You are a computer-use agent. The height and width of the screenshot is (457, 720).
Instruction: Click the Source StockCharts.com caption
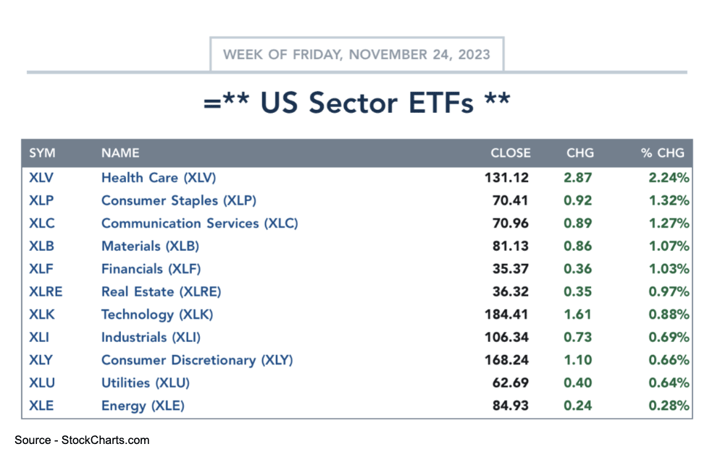click(82, 440)
